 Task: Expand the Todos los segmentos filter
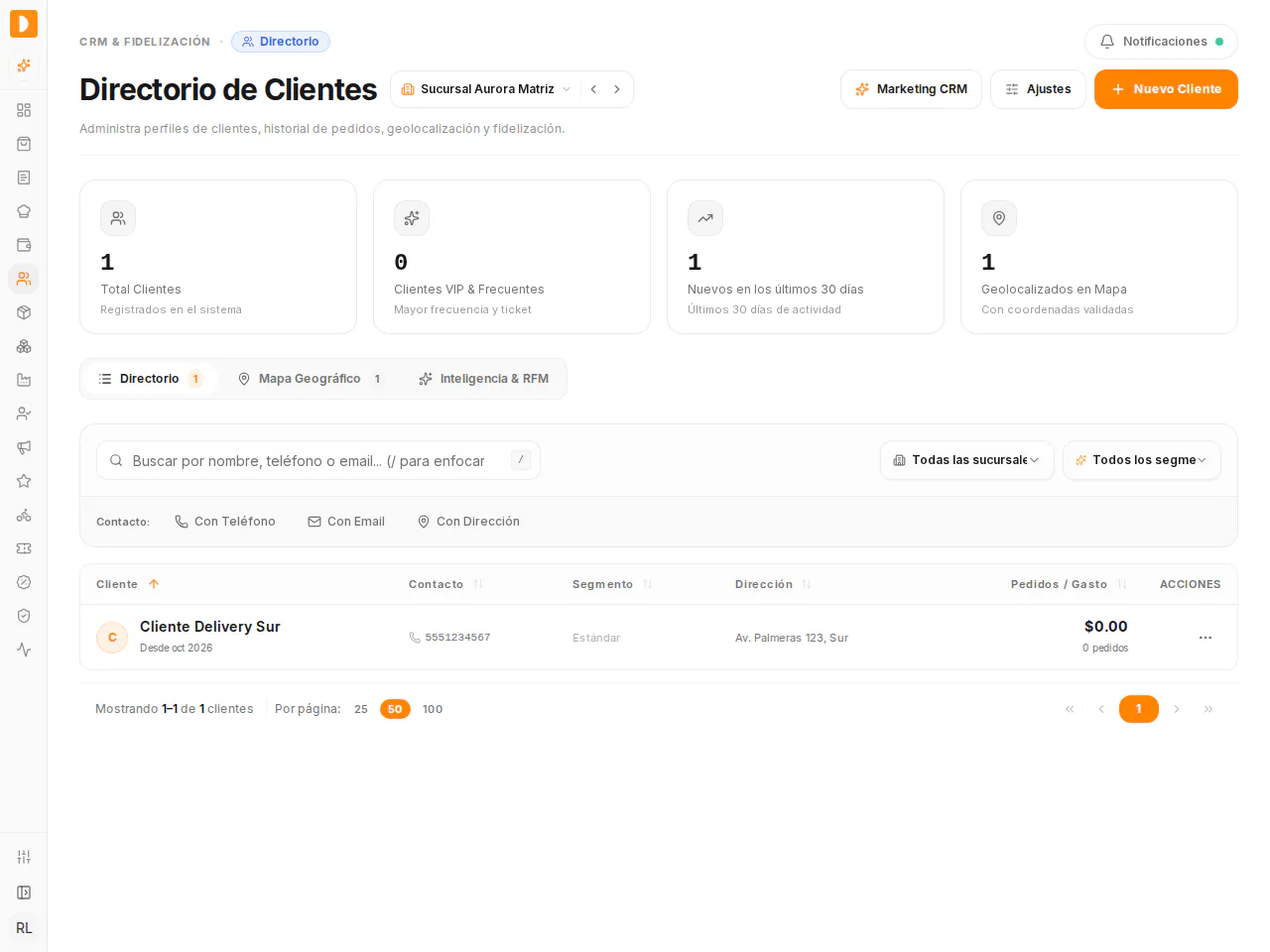[1142, 460]
